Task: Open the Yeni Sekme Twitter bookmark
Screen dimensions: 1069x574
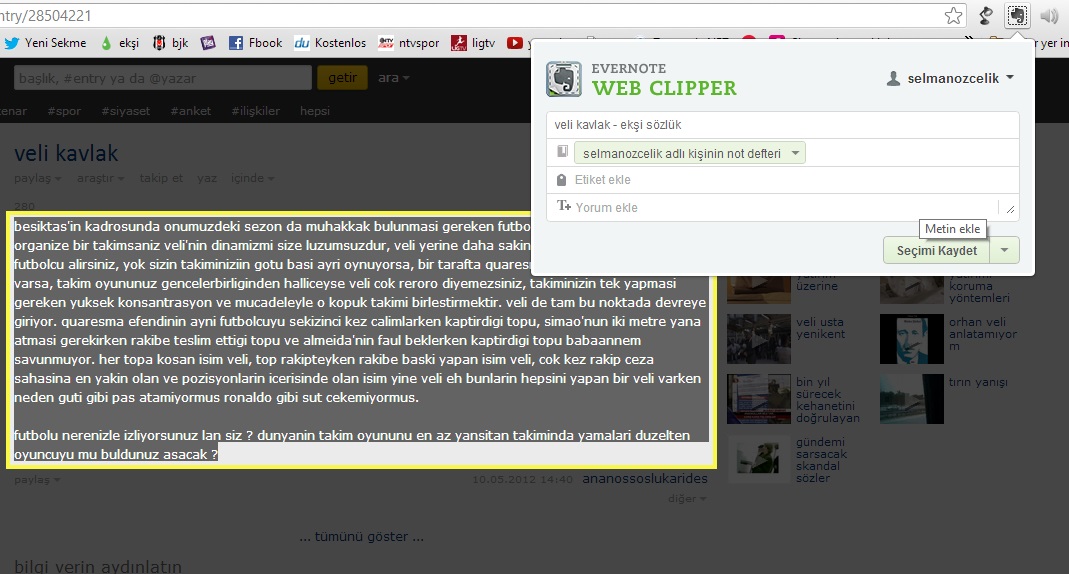Action: (x=46, y=43)
